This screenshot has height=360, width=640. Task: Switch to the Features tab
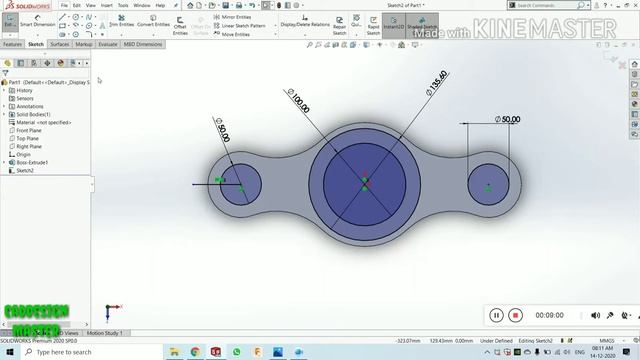[x=12, y=44]
